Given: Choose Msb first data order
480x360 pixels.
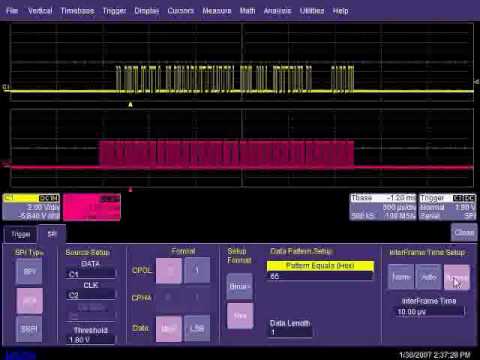Looking at the screenshot, I should click(169, 329).
